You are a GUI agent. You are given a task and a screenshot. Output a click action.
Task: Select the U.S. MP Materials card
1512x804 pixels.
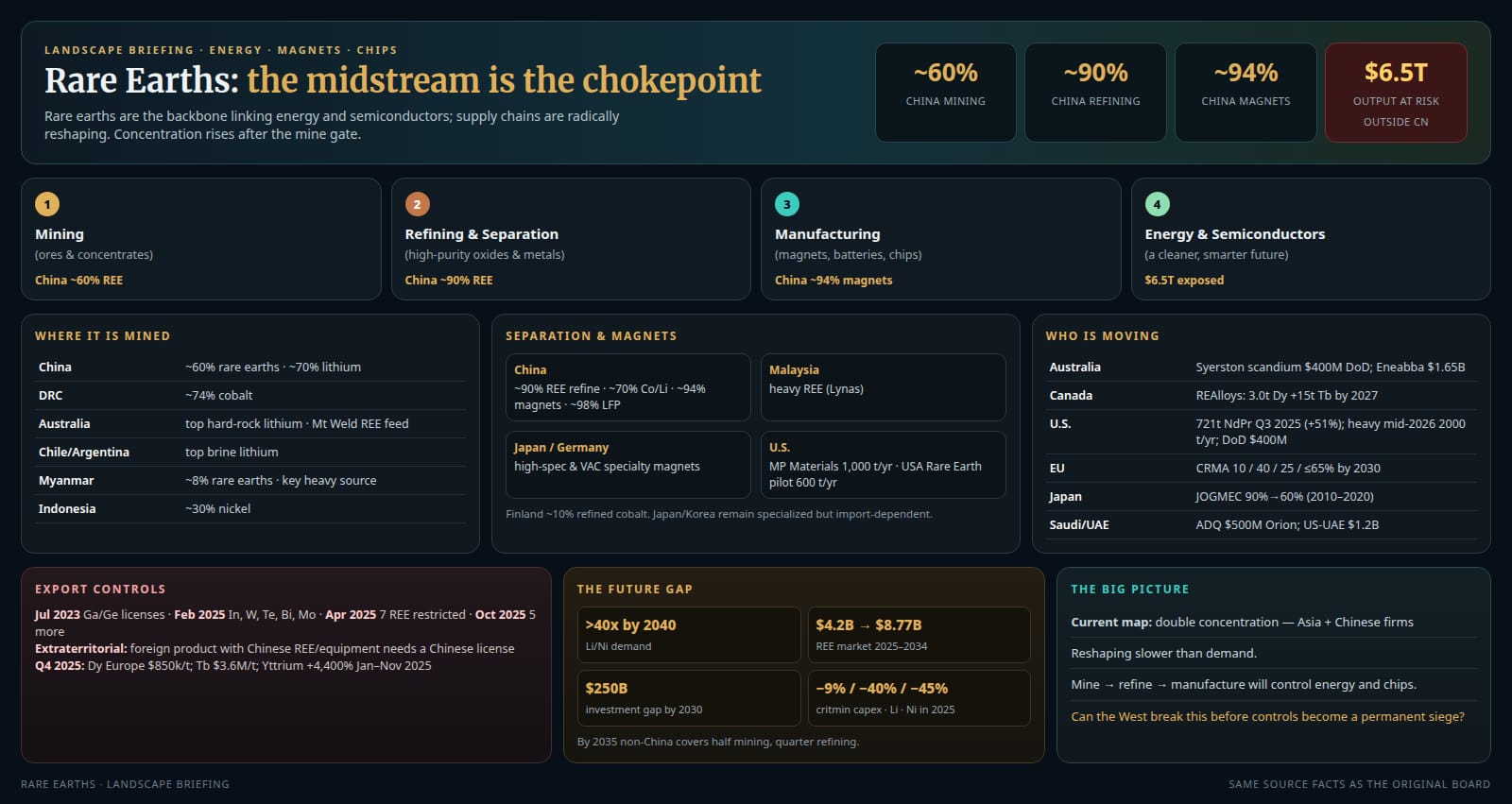pos(884,465)
